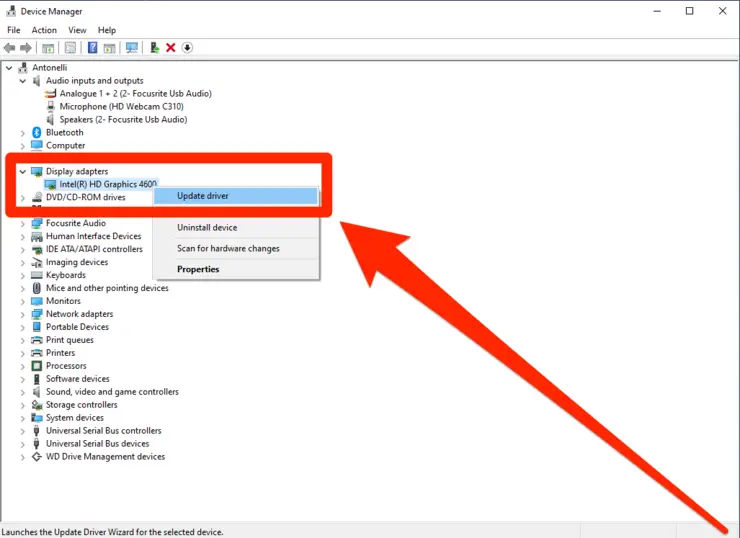
Task: Select the Printers label
Action: click(x=60, y=353)
